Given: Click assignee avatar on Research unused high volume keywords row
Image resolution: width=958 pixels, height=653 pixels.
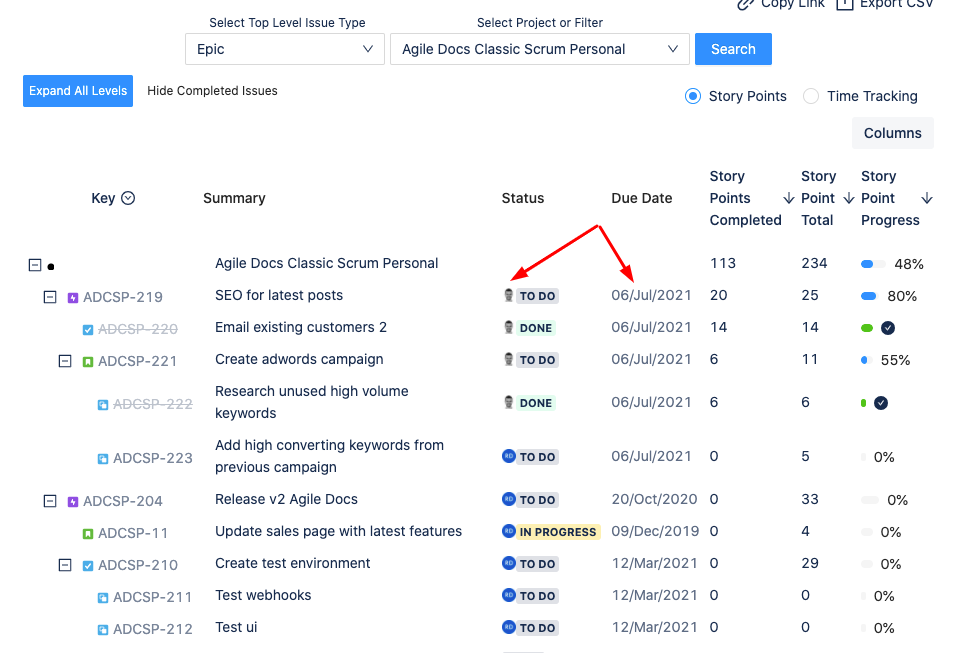Looking at the screenshot, I should [508, 402].
